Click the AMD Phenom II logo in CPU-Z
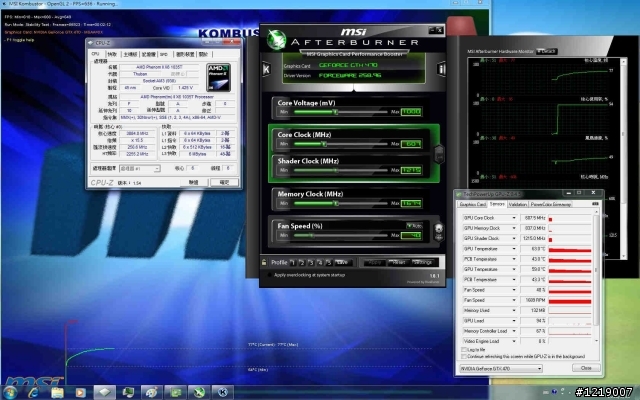 tap(219, 77)
